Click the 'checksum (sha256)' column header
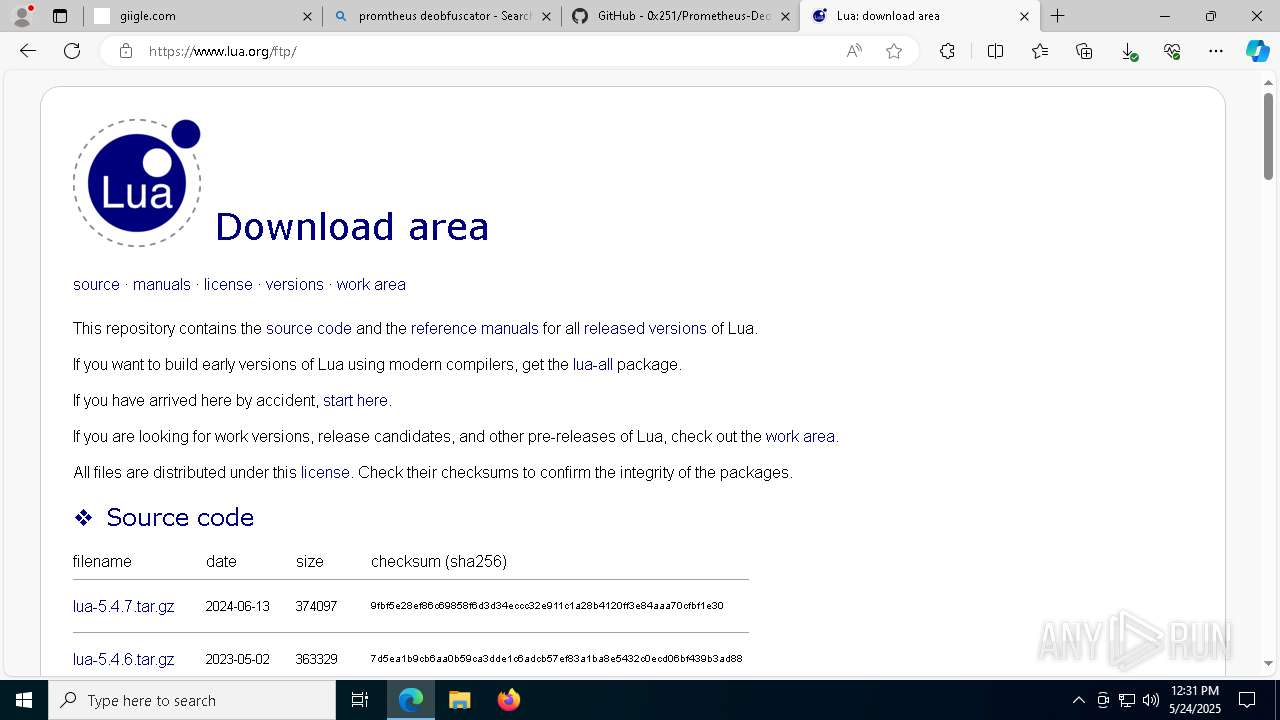Viewport: 1280px width, 720px height. (x=439, y=562)
